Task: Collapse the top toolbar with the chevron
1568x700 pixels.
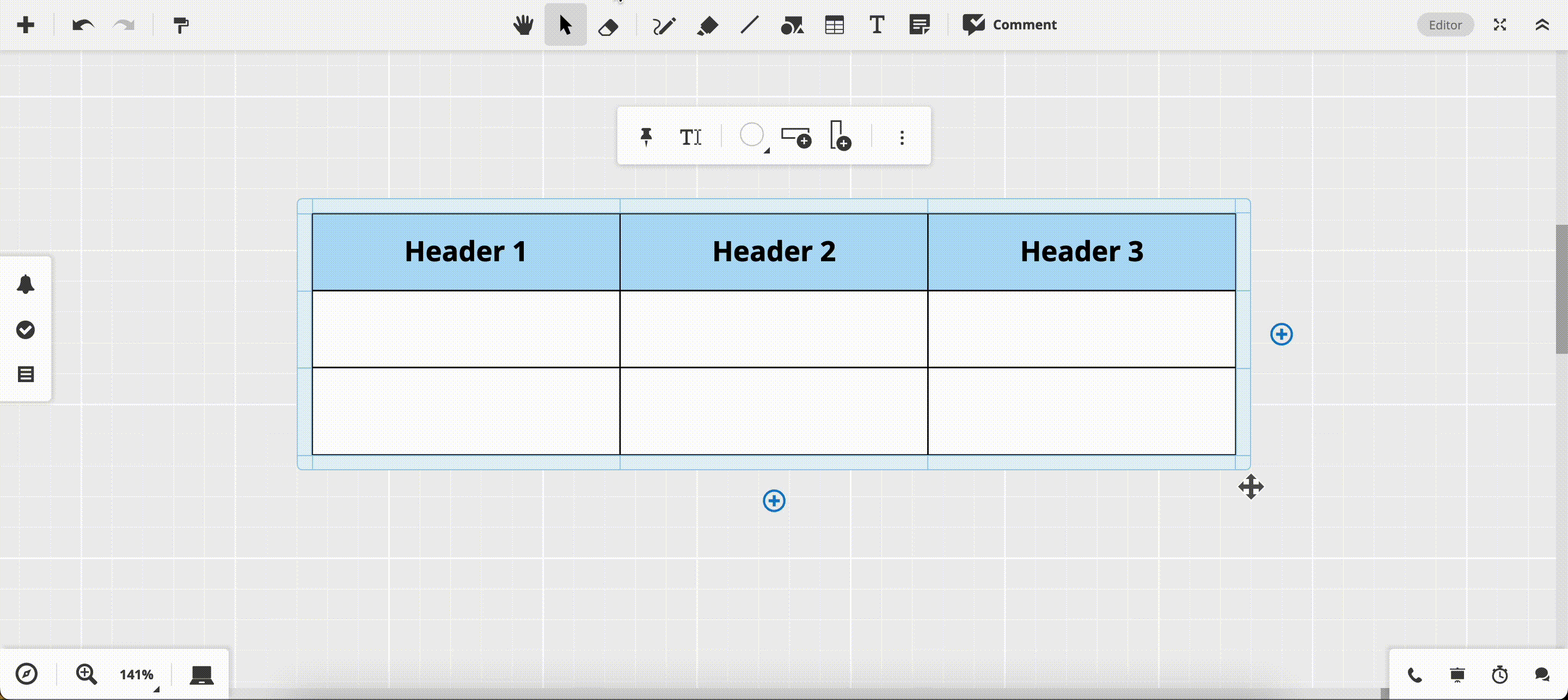Action: (x=1542, y=25)
